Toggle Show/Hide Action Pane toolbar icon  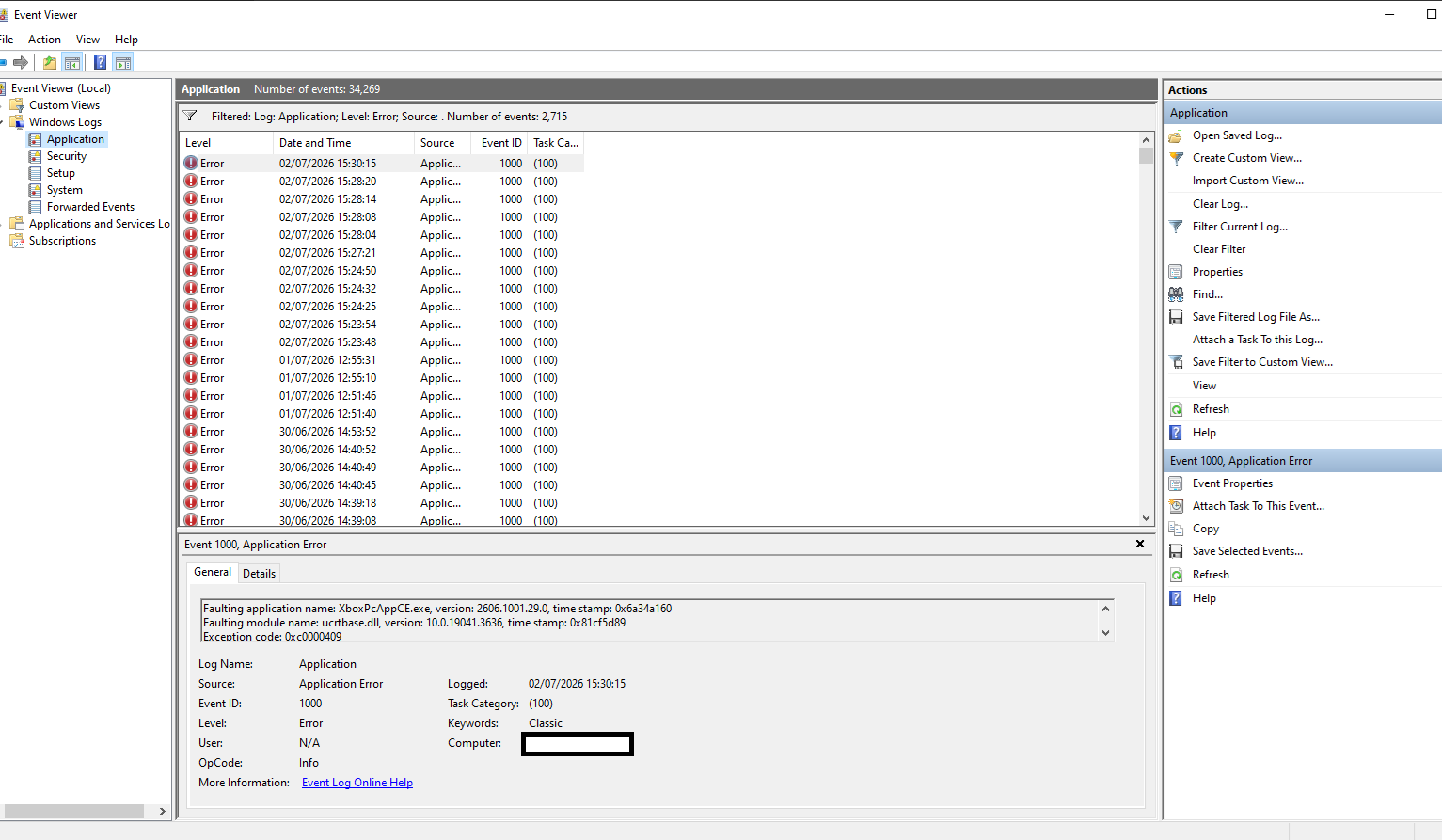coord(123,63)
